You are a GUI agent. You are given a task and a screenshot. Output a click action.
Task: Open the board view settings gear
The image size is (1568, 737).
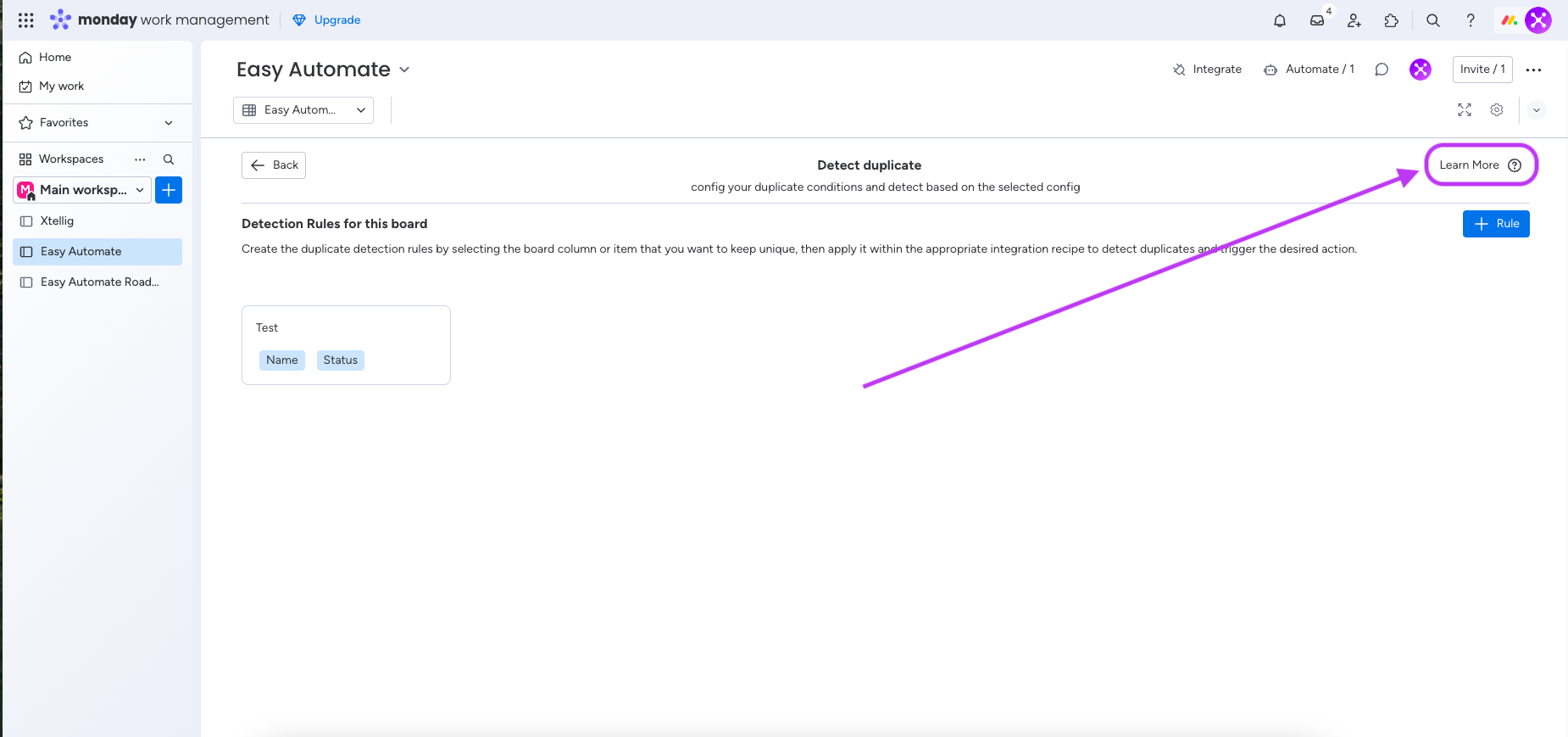(1497, 110)
